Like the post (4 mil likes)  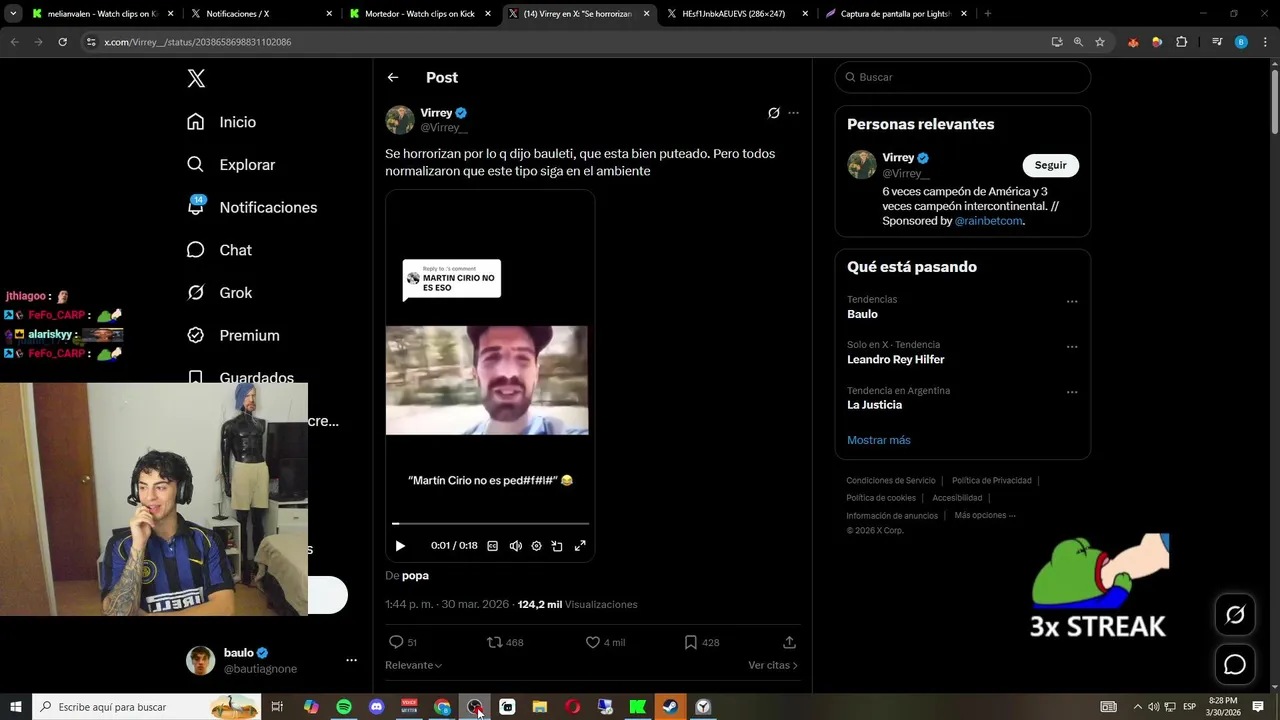coord(604,642)
